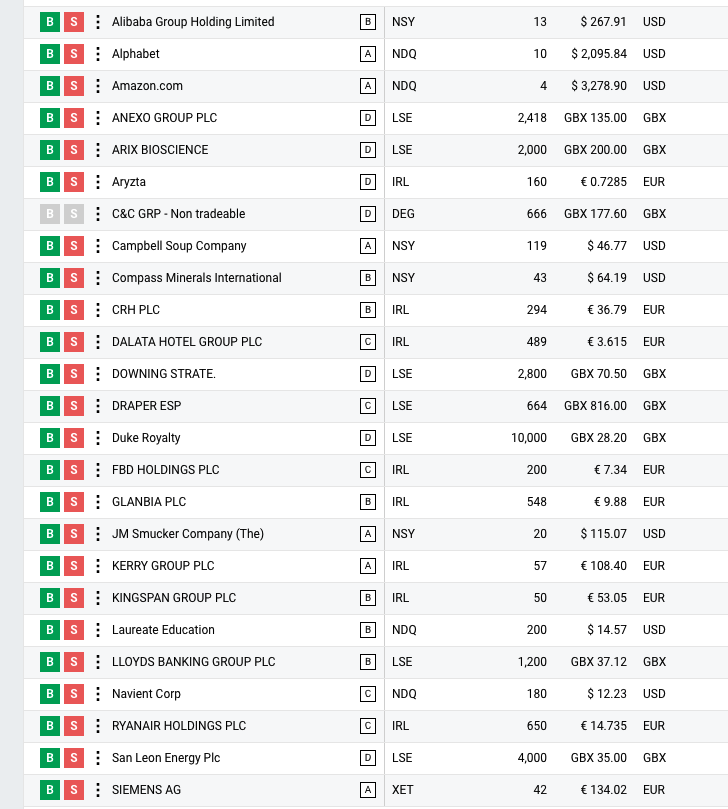Click GLANBIA PLC price € 9.88
Screen dimensions: 728x809
pos(610,501)
